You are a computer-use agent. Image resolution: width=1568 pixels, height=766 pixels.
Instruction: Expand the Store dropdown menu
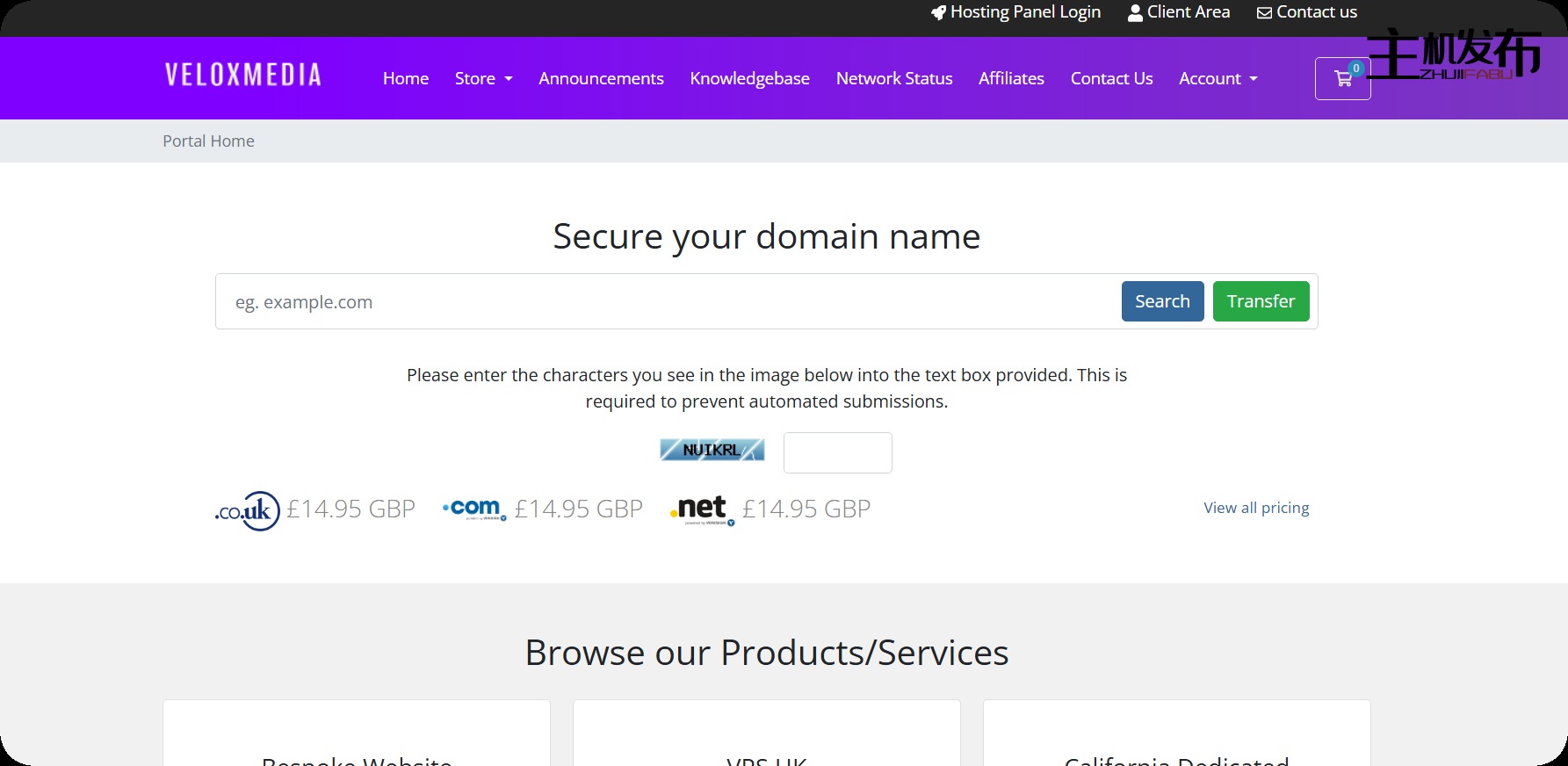coord(483,79)
